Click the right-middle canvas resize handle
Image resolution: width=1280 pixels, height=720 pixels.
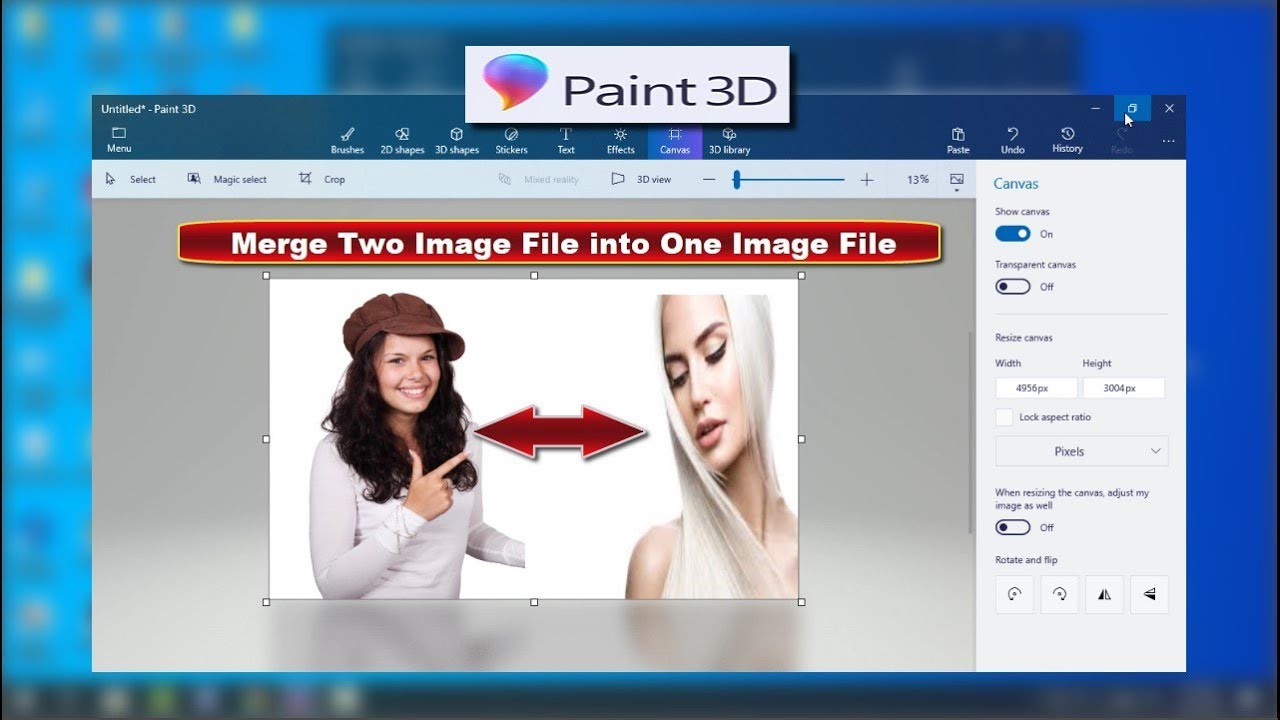pyautogui.click(x=802, y=438)
